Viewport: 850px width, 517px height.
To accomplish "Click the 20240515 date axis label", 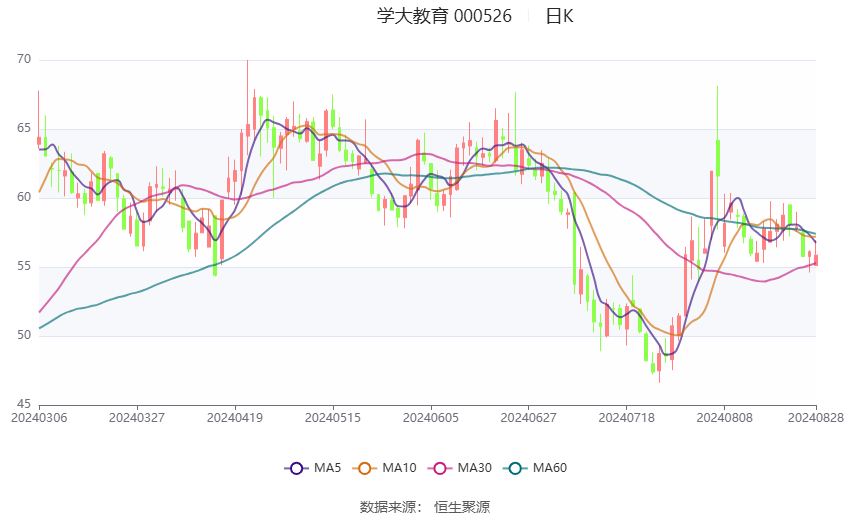I will (333, 418).
